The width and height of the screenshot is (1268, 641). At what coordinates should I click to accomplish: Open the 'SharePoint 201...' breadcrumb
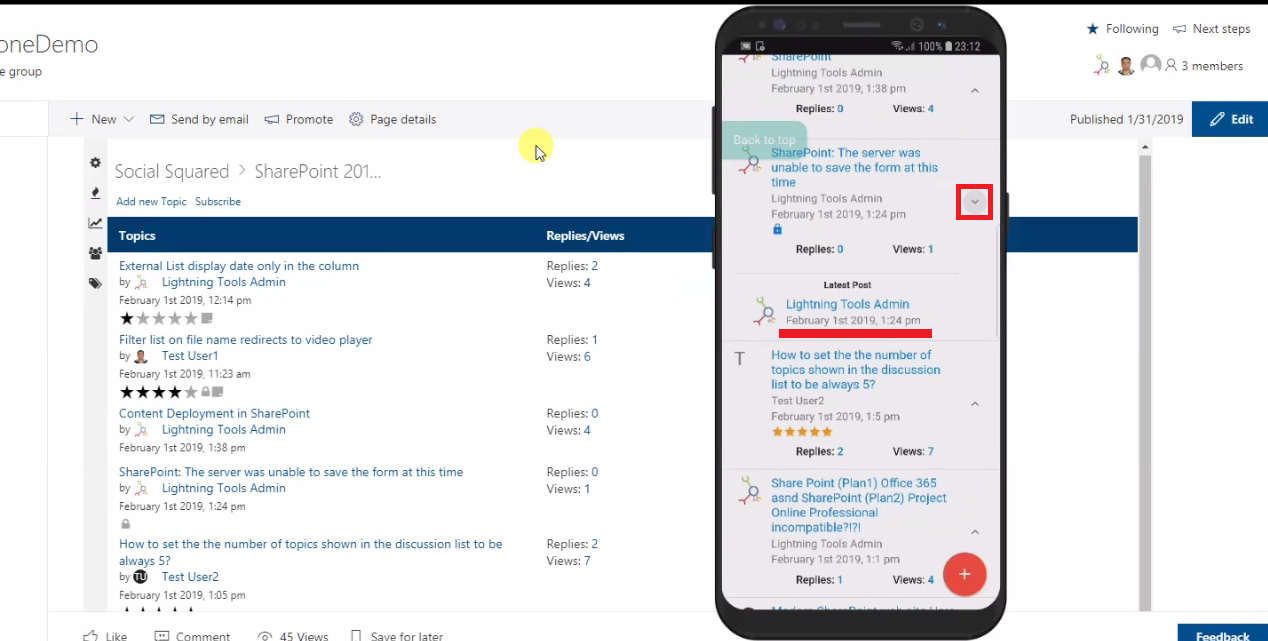click(318, 171)
